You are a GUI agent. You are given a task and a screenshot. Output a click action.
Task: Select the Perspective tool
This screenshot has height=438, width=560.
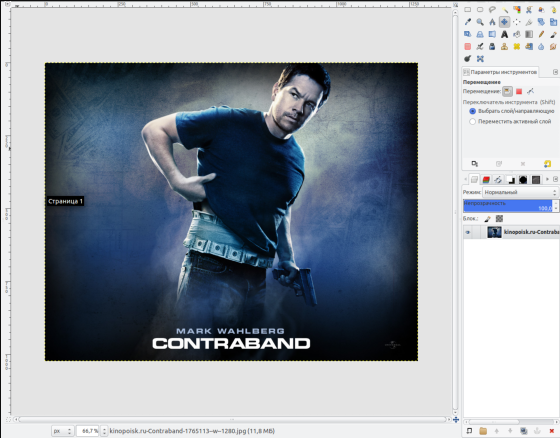[480, 34]
